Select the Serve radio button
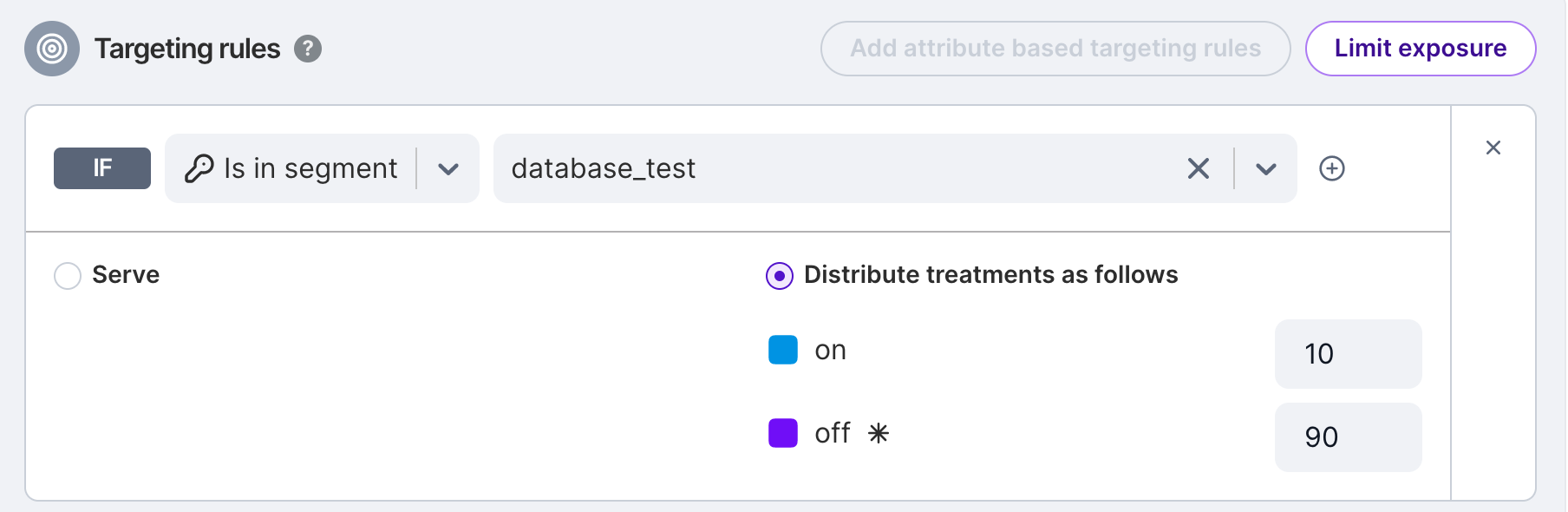This screenshot has width=1568, height=512. click(x=68, y=276)
